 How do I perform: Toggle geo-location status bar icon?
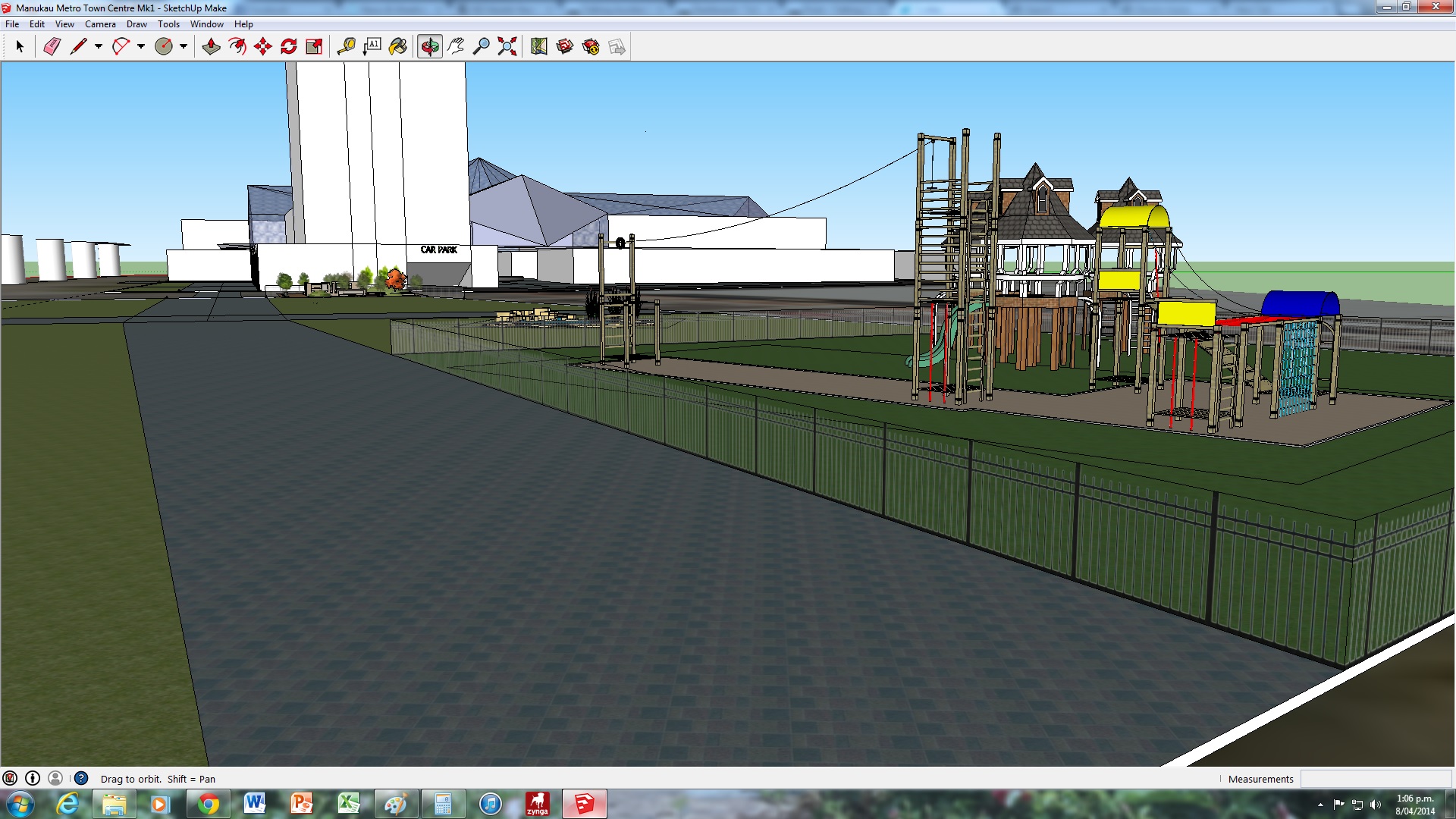point(10,778)
